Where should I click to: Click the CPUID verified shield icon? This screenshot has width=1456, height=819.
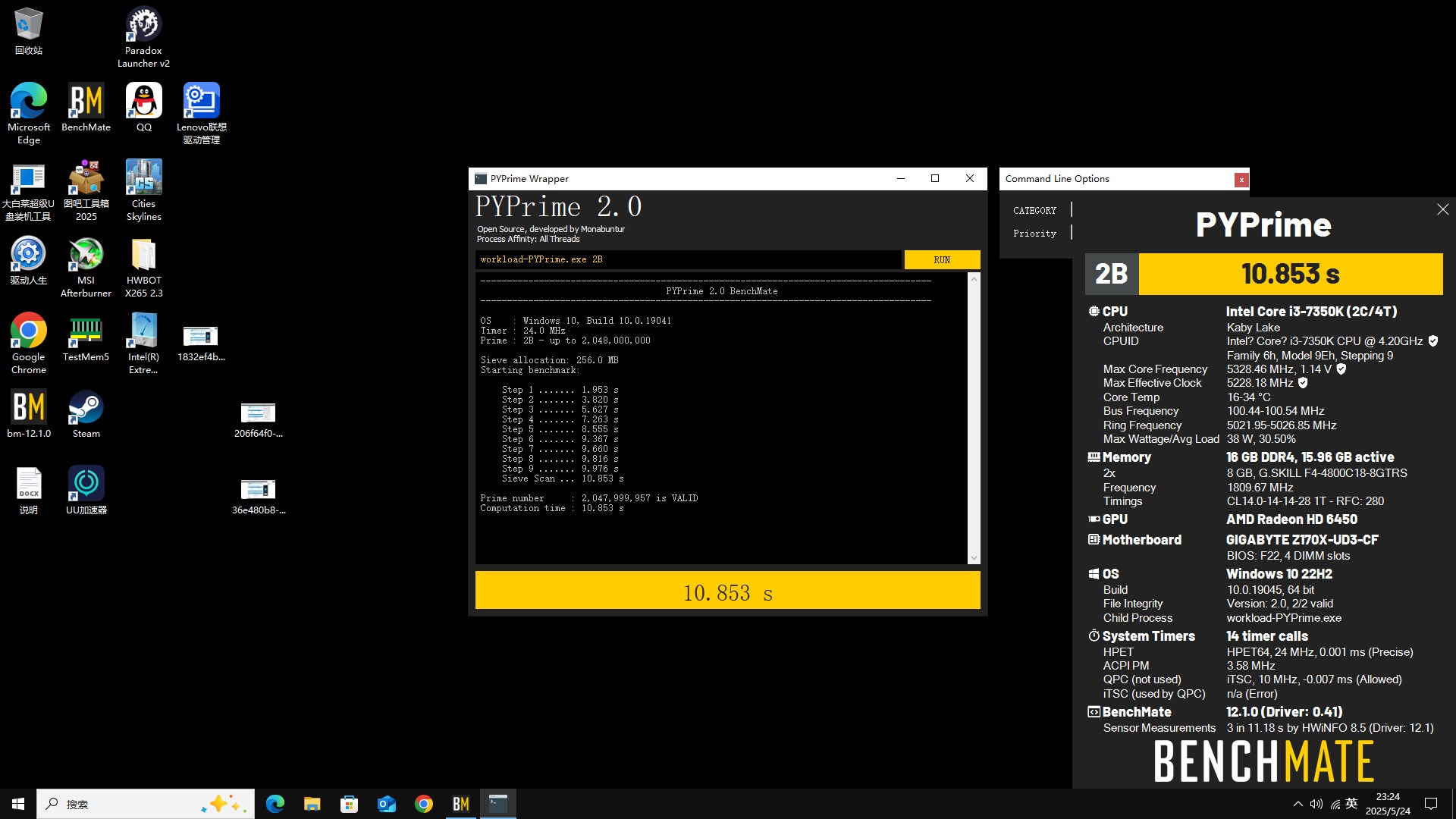(x=1433, y=341)
